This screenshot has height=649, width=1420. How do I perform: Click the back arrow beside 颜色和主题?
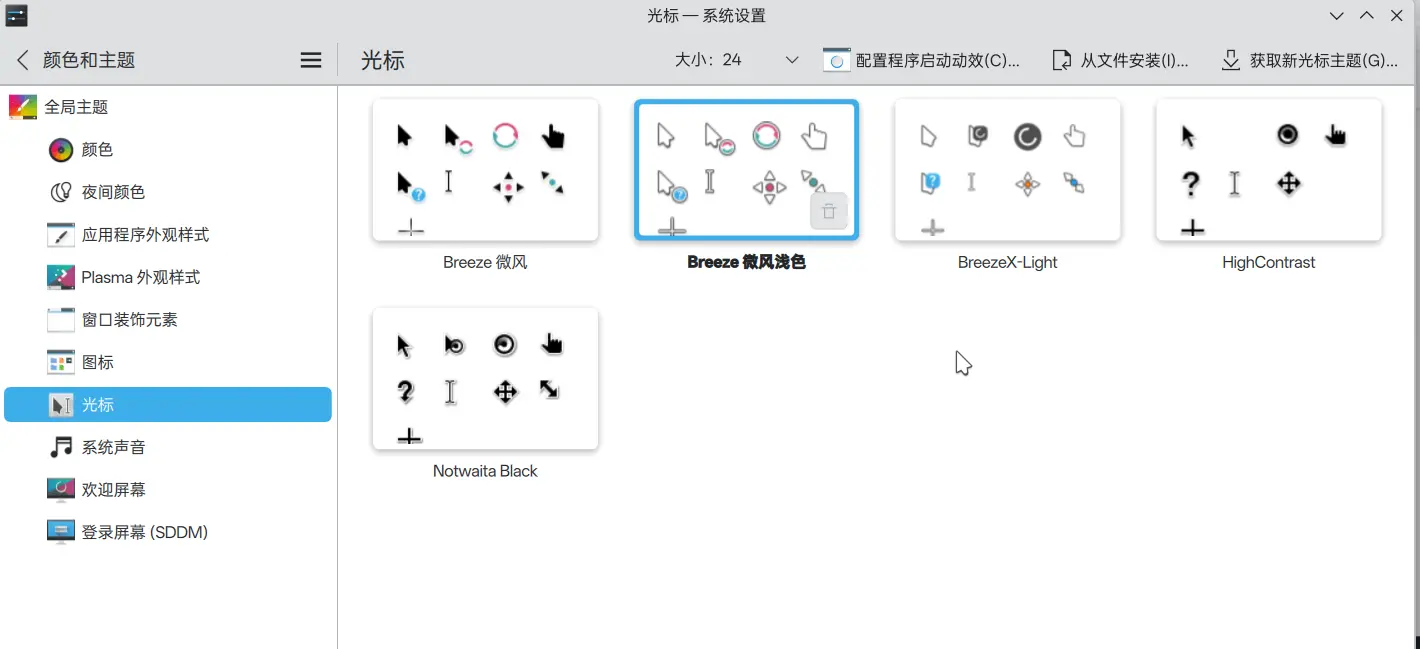pos(22,60)
